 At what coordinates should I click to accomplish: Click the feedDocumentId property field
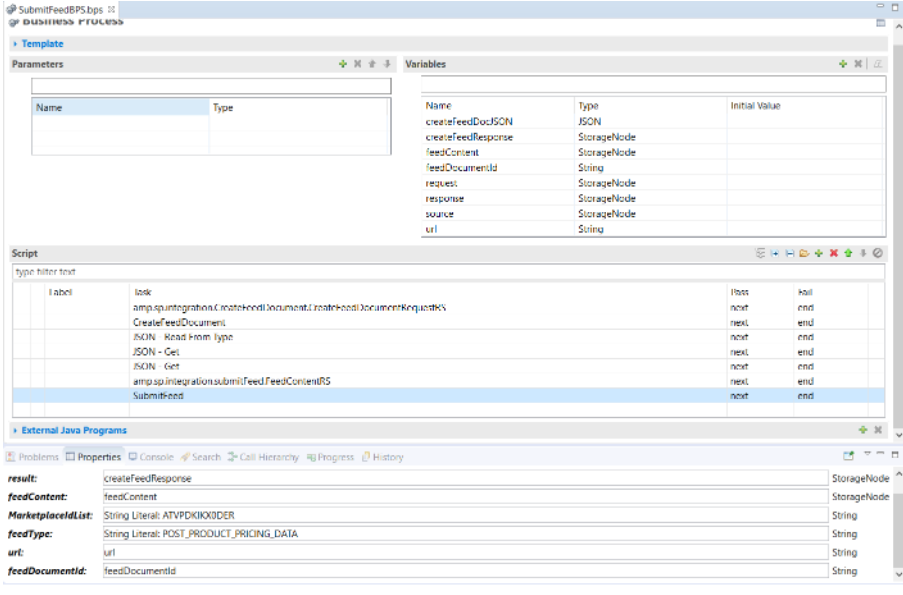pos(465,571)
